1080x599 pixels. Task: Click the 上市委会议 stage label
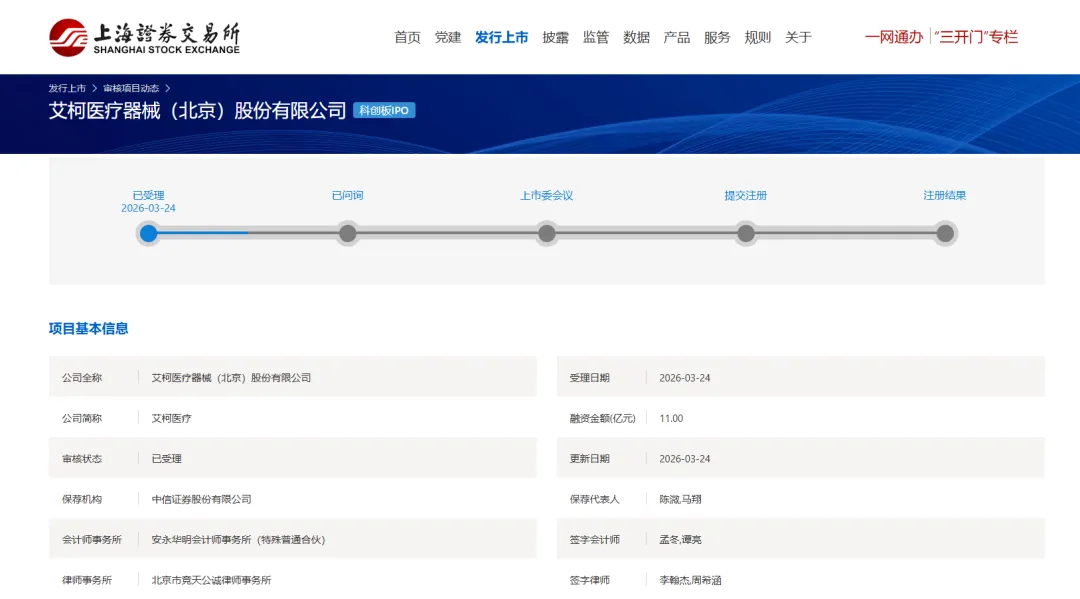tap(547, 196)
